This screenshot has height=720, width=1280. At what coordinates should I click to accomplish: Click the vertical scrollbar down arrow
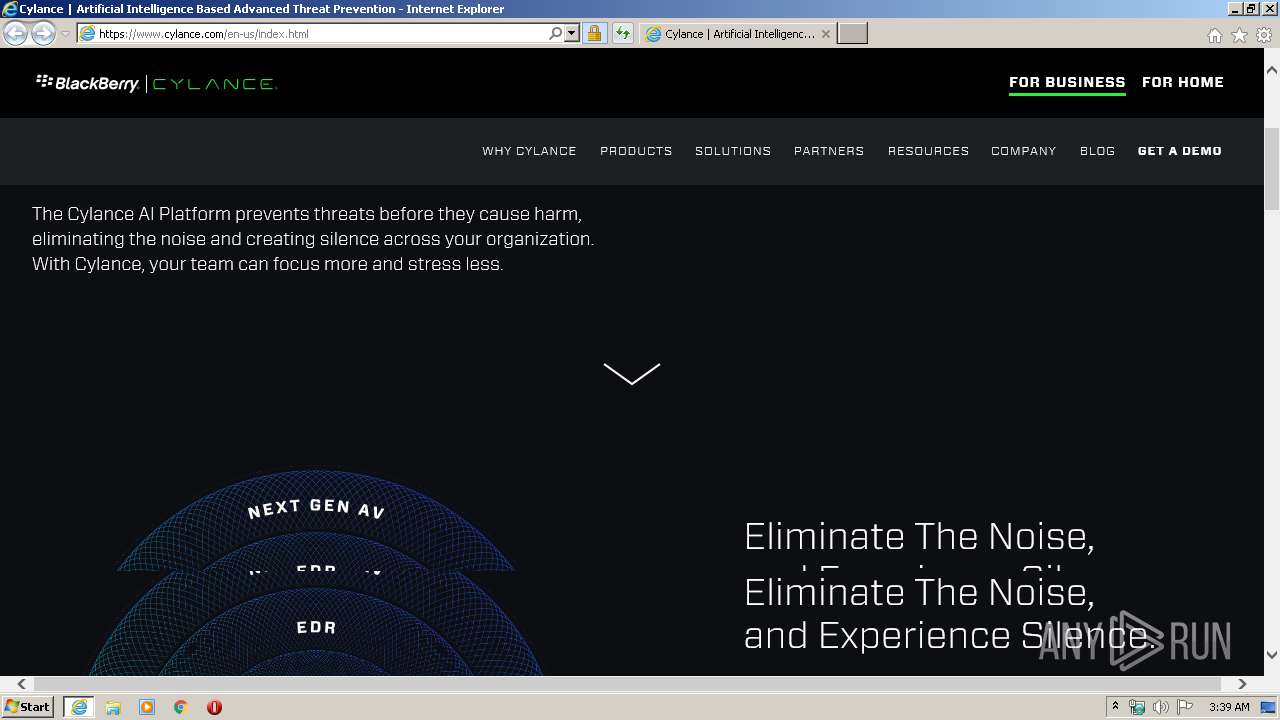pyautogui.click(x=1272, y=654)
